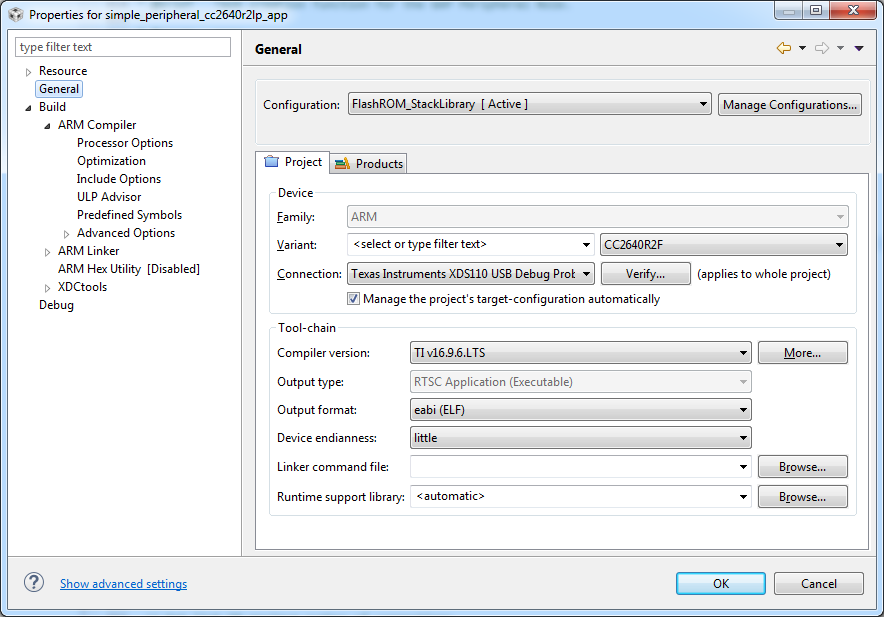The height and width of the screenshot is (617, 884).
Task: Open the Compiler version dropdown
Action: click(x=581, y=353)
